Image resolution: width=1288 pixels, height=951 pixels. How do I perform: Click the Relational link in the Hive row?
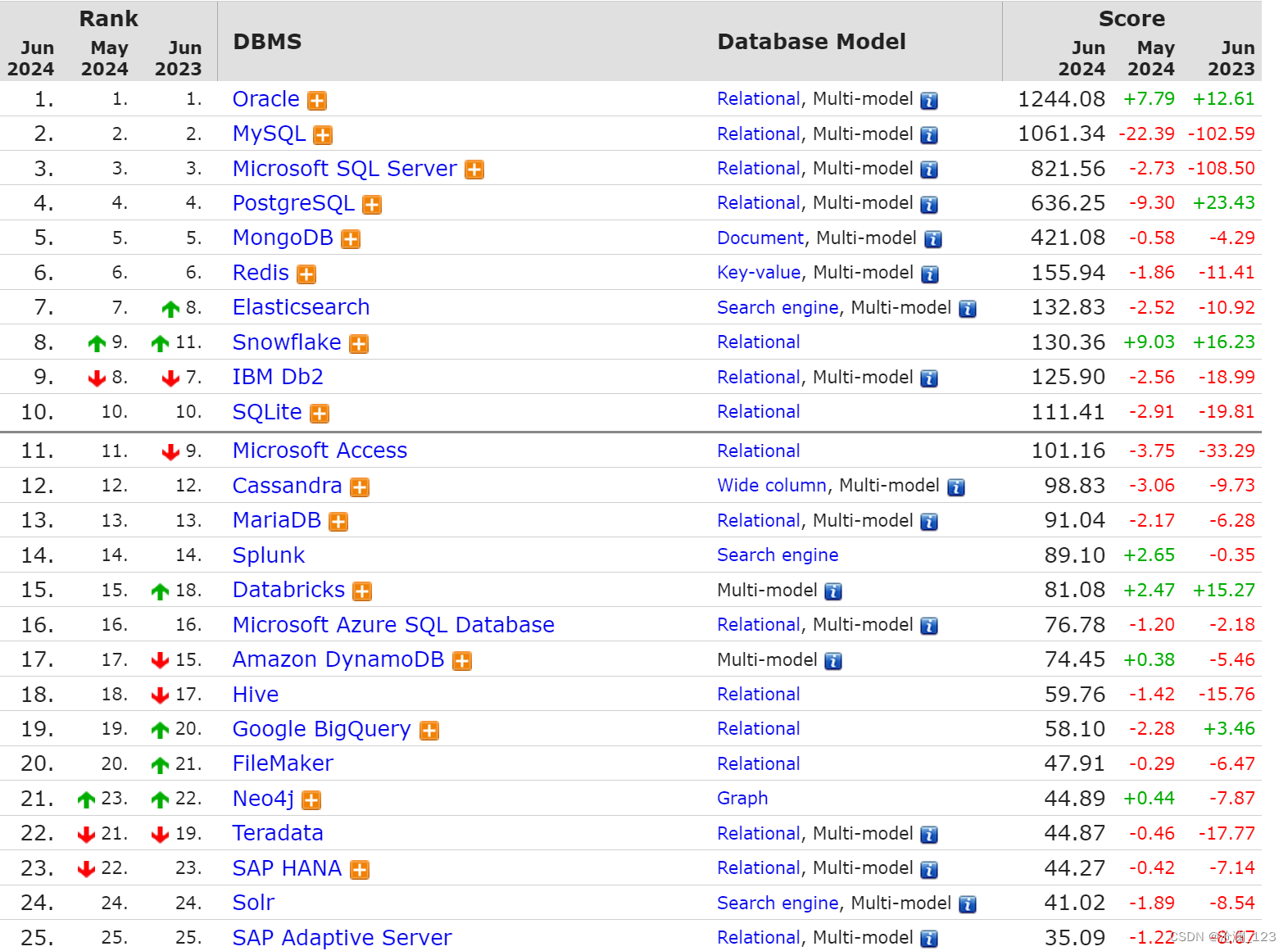759,695
